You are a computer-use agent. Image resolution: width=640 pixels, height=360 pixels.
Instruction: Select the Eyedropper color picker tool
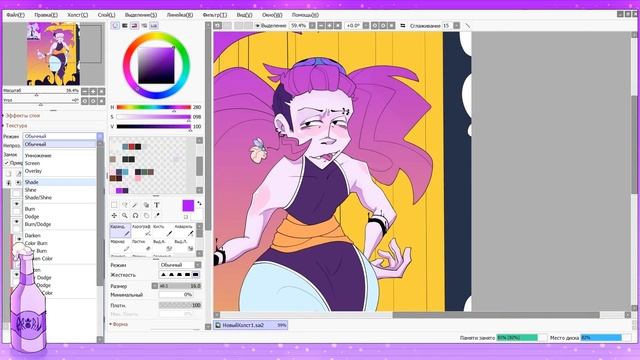pyautogui.click(x=157, y=216)
